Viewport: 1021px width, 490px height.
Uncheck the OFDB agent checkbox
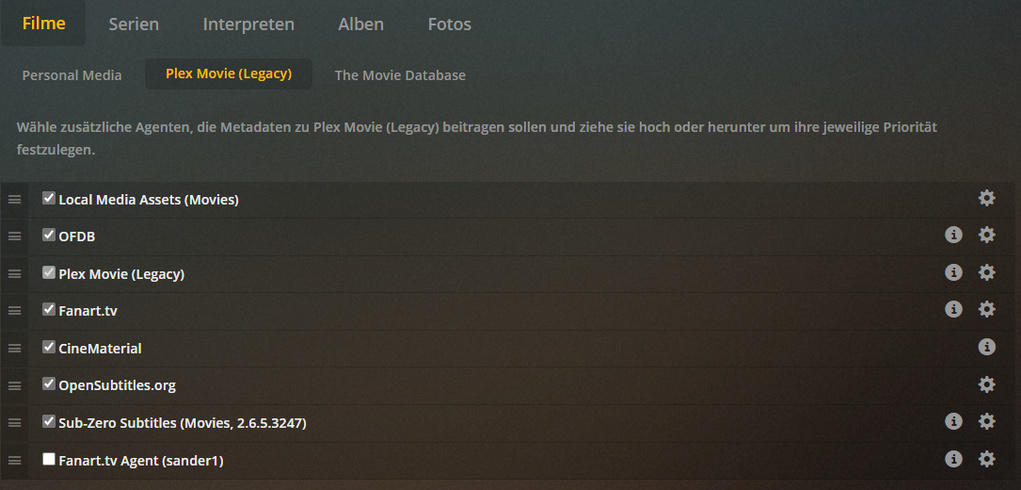click(x=48, y=235)
